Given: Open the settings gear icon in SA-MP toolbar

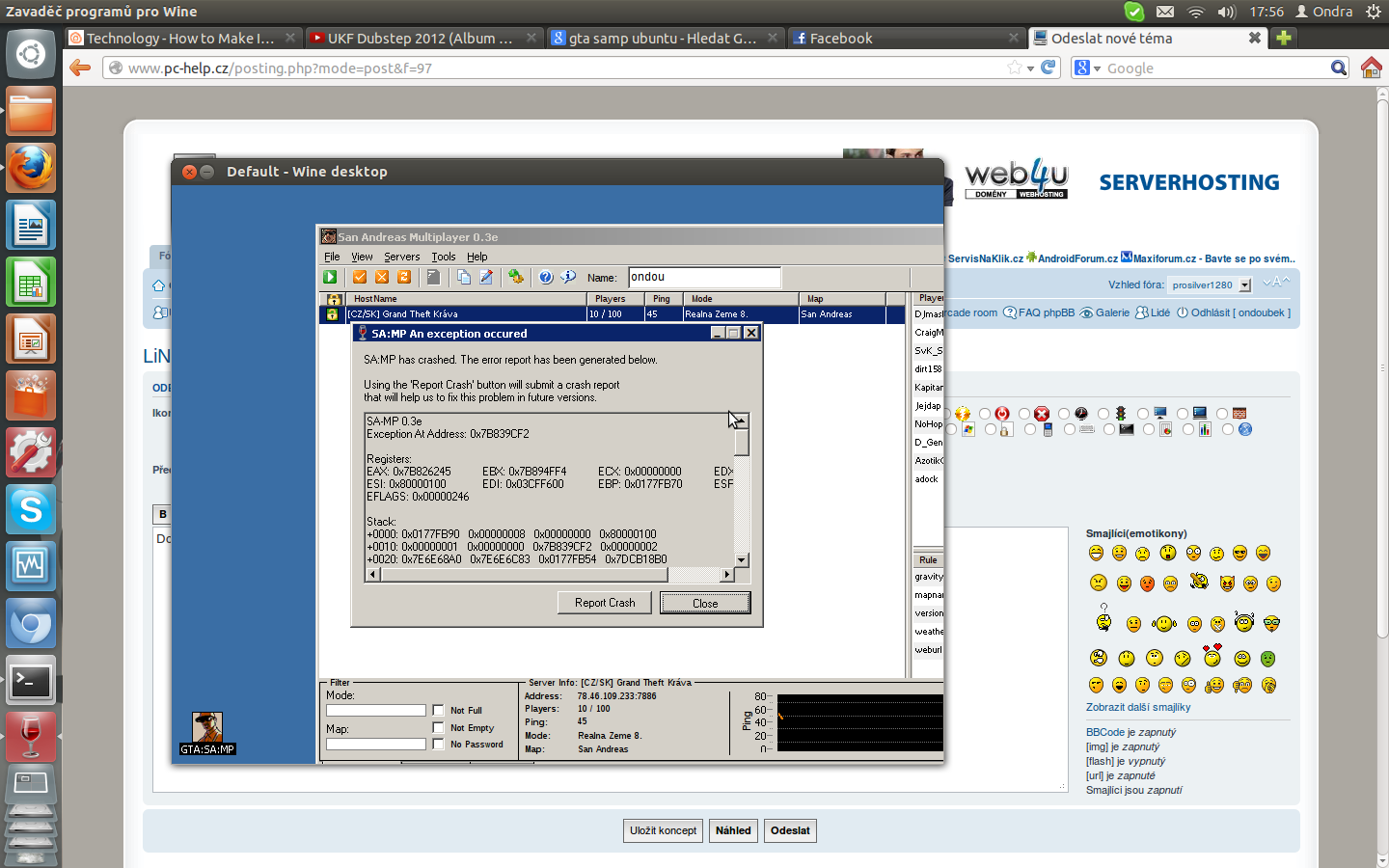Looking at the screenshot, I should (516, 277).
